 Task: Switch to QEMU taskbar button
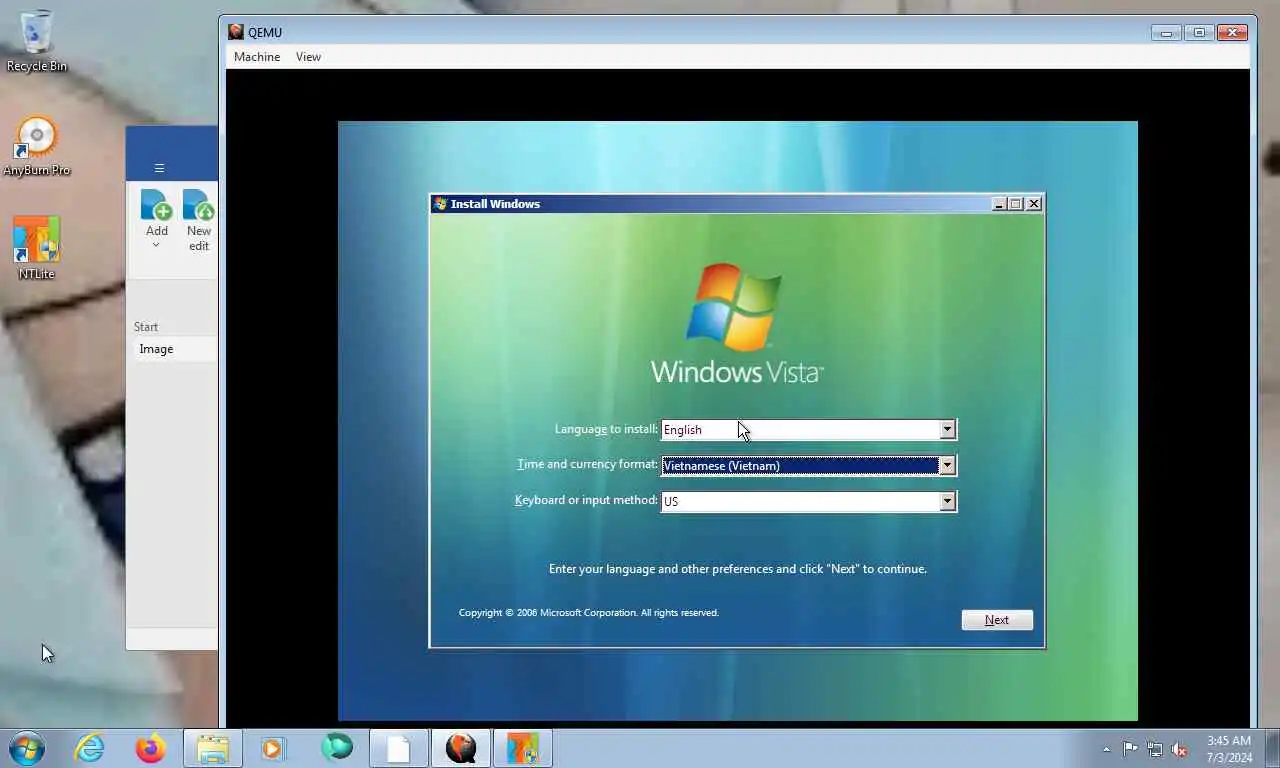[461, 748]
